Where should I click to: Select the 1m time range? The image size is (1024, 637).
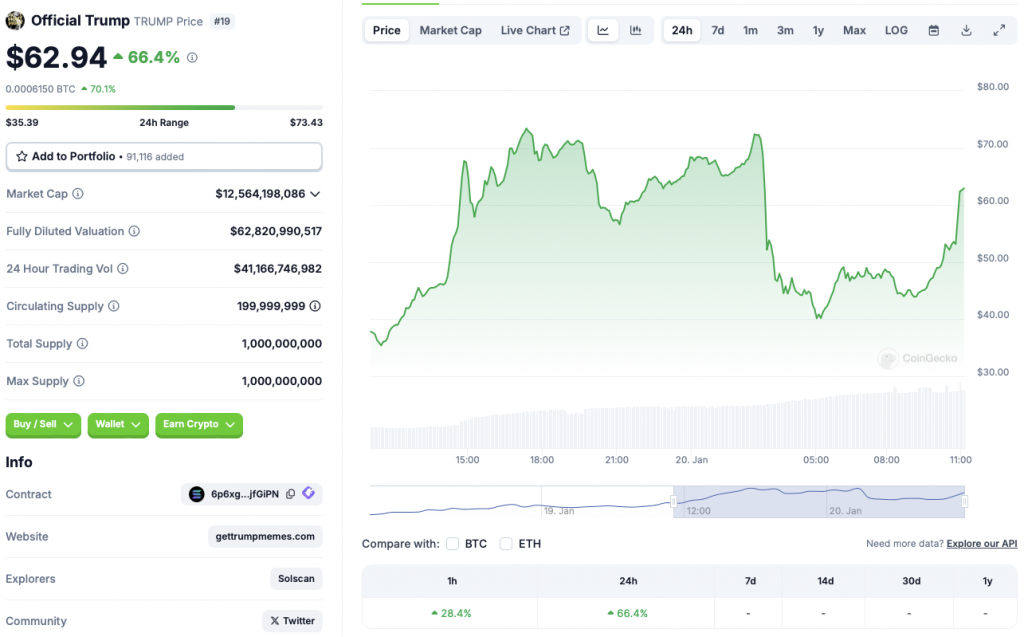(x=750, y=30)
